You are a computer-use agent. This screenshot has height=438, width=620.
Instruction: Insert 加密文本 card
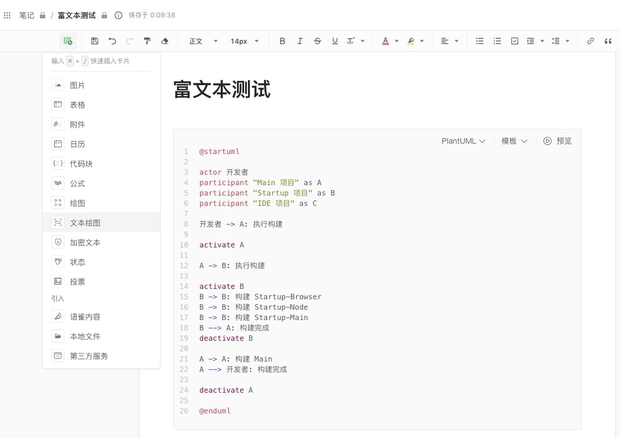[x=101, y=242]
